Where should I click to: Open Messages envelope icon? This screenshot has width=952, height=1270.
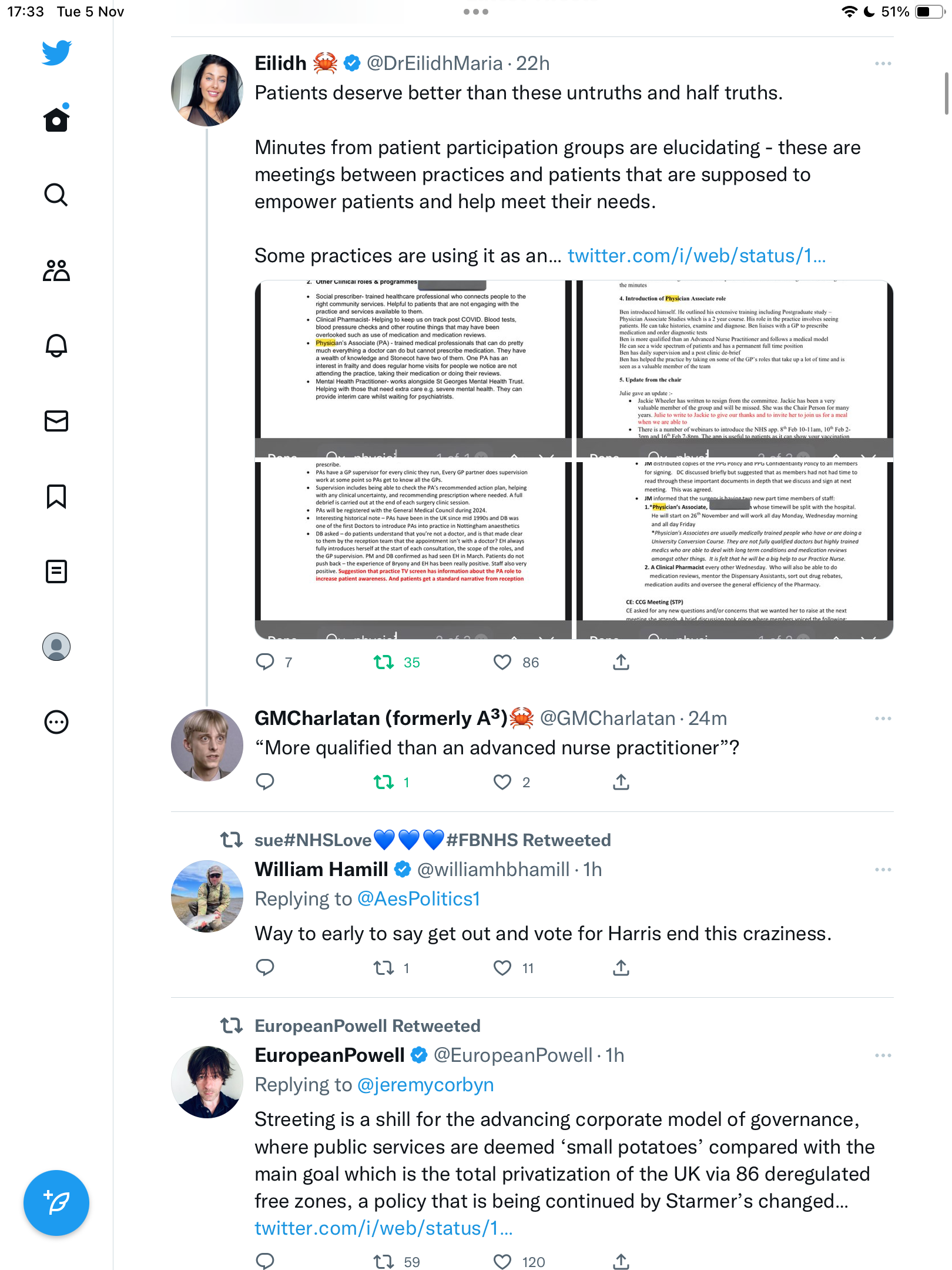56,421
